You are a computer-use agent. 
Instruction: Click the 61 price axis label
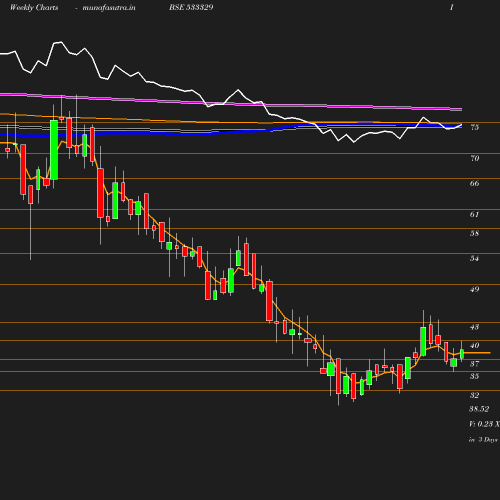[x=475, y=214]
